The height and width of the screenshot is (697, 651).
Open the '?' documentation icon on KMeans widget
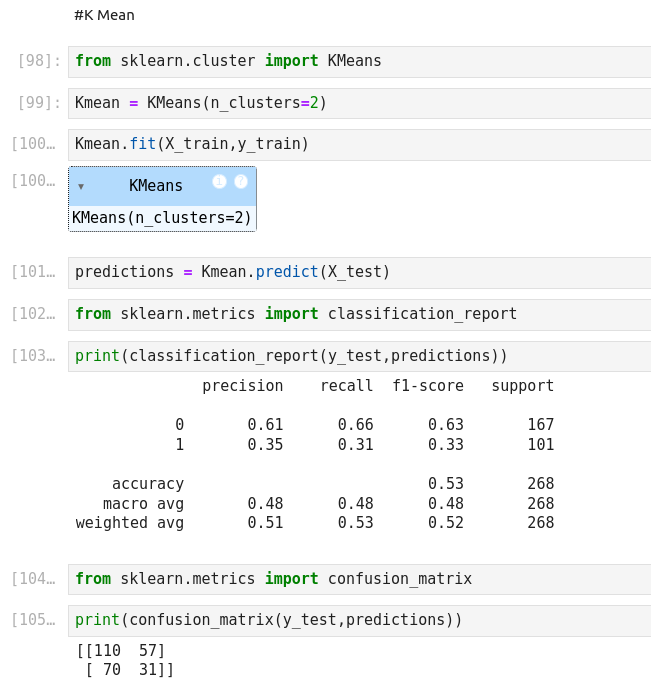click(x=241, y=181)
